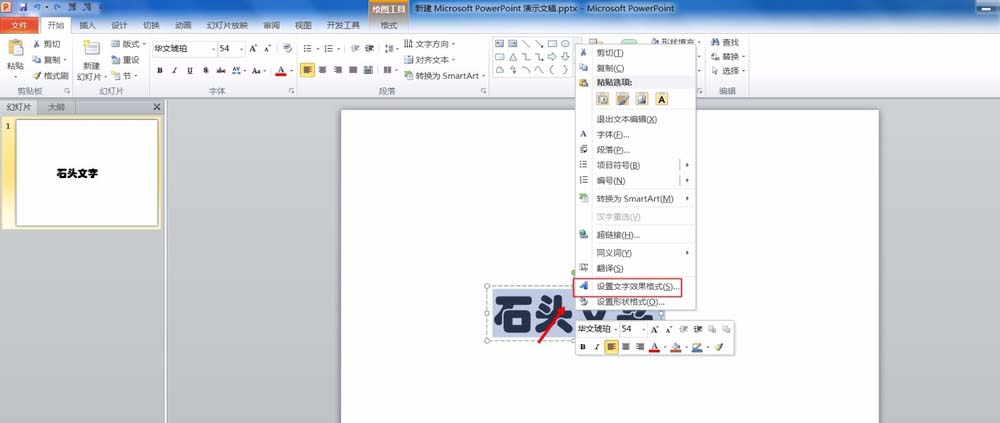Toggle Underline in the ribbon font group
This screenshot has width=1000, height=423.
pos(190,70)
